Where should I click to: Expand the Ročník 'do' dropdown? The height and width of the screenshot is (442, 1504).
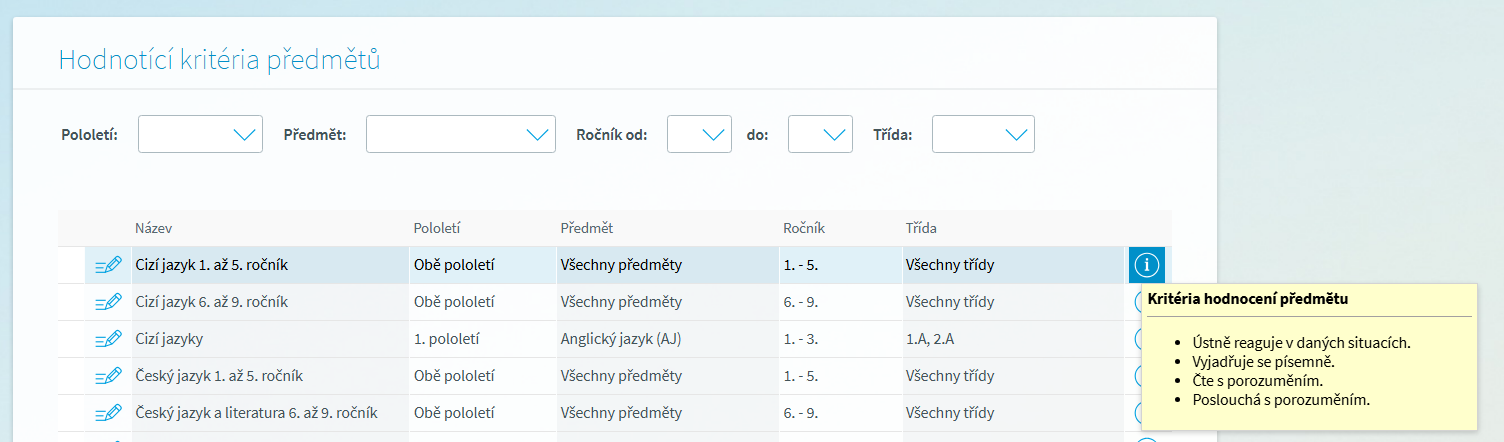(820, 134)
